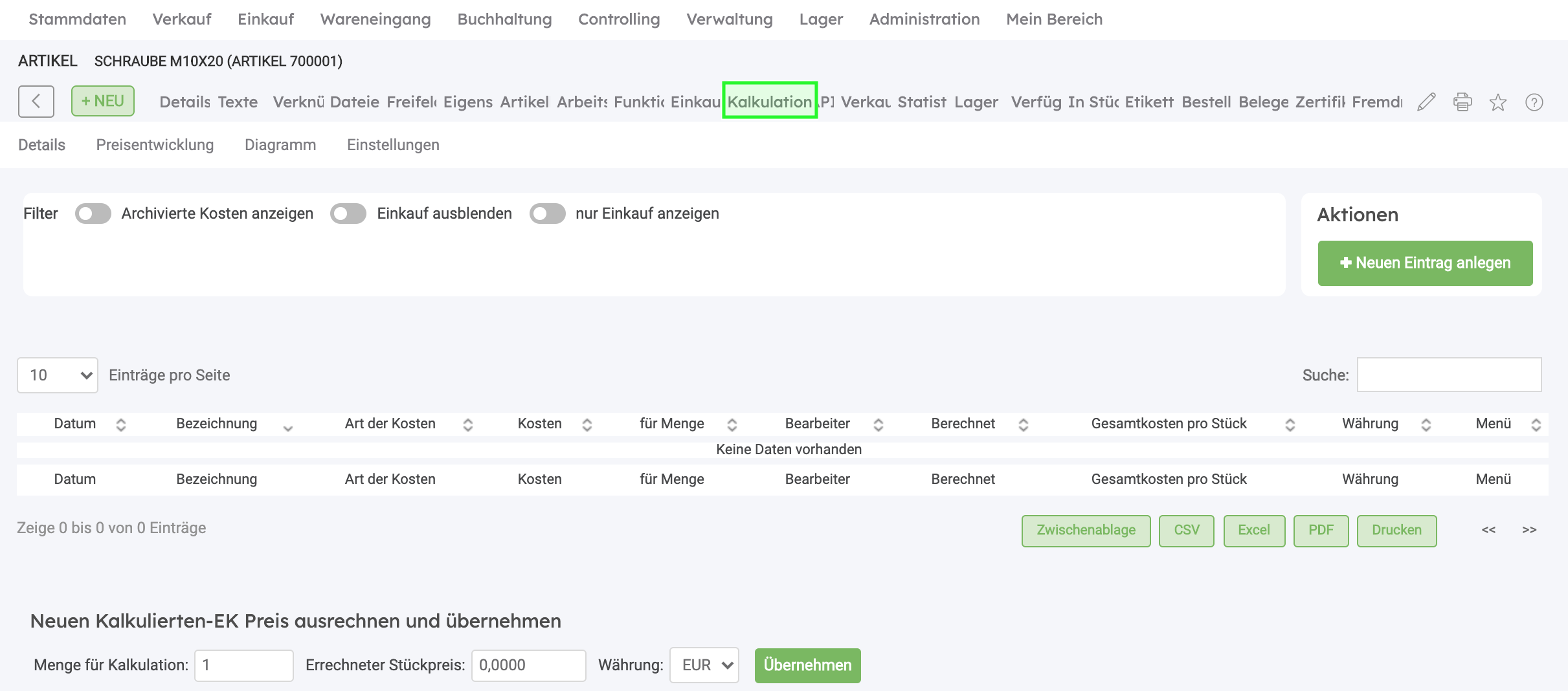Click the pencil edit icon
Viewport: 1568px width, 691px height.
[x=1426, y=102]
